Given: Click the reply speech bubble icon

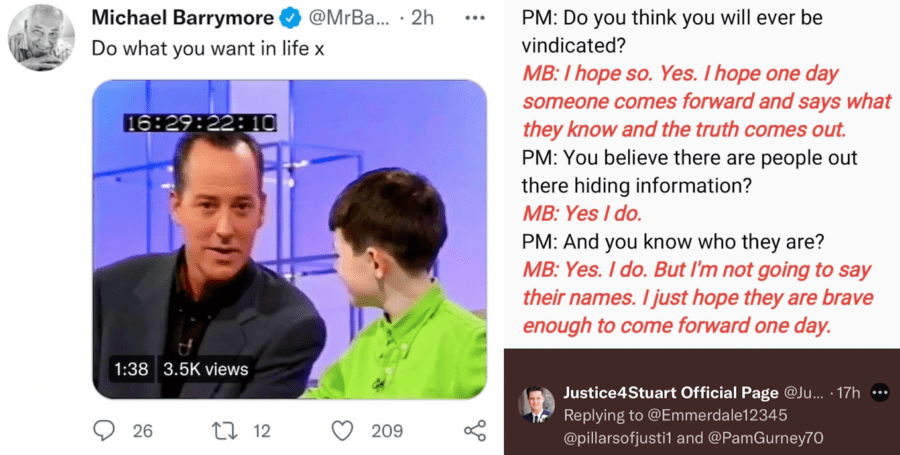Looking at the screenshot, I should point(105,431).
